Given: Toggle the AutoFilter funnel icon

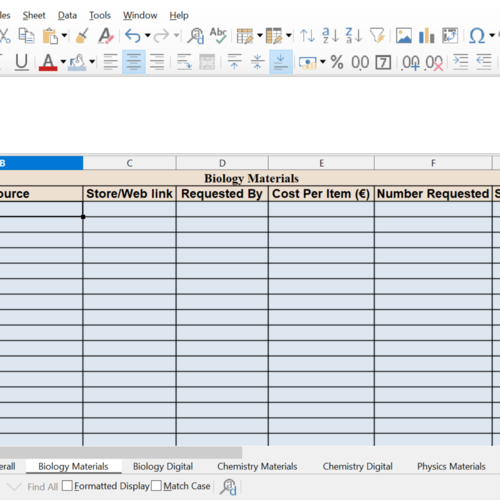Looking at the screenshot, I should (x=377, y=35).
